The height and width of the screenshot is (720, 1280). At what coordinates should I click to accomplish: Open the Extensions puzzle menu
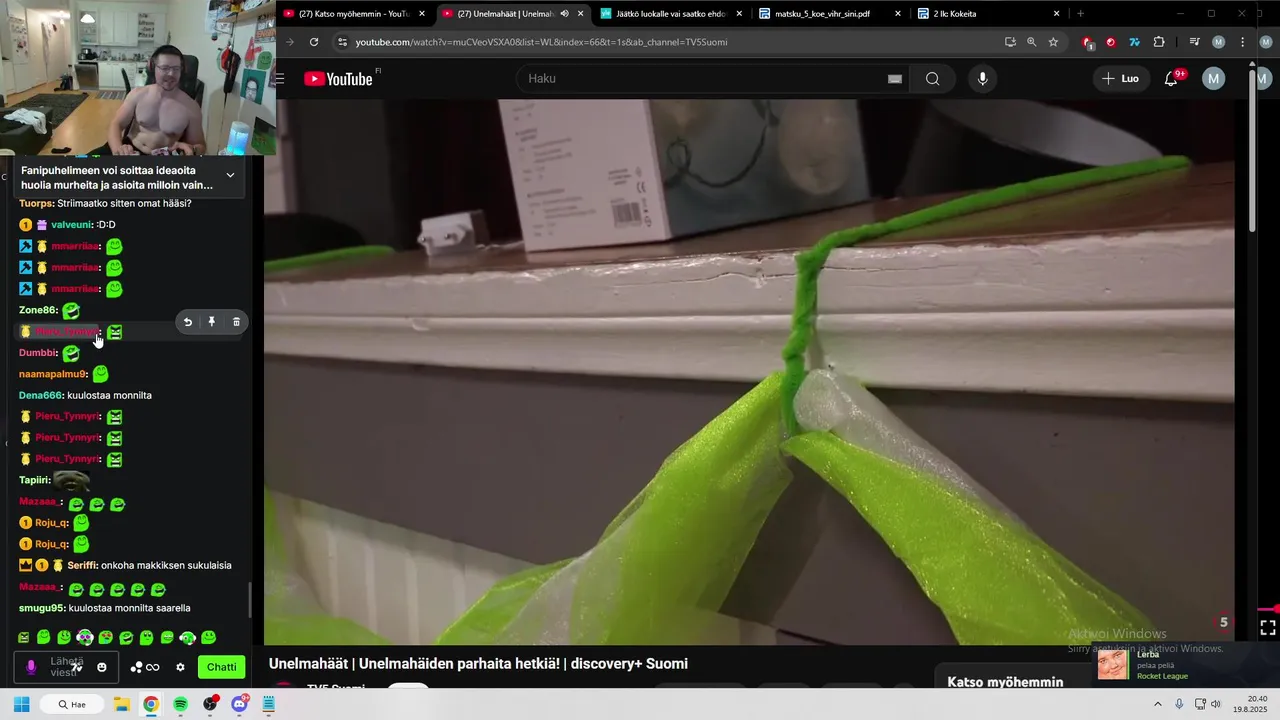coord(1159,42)
